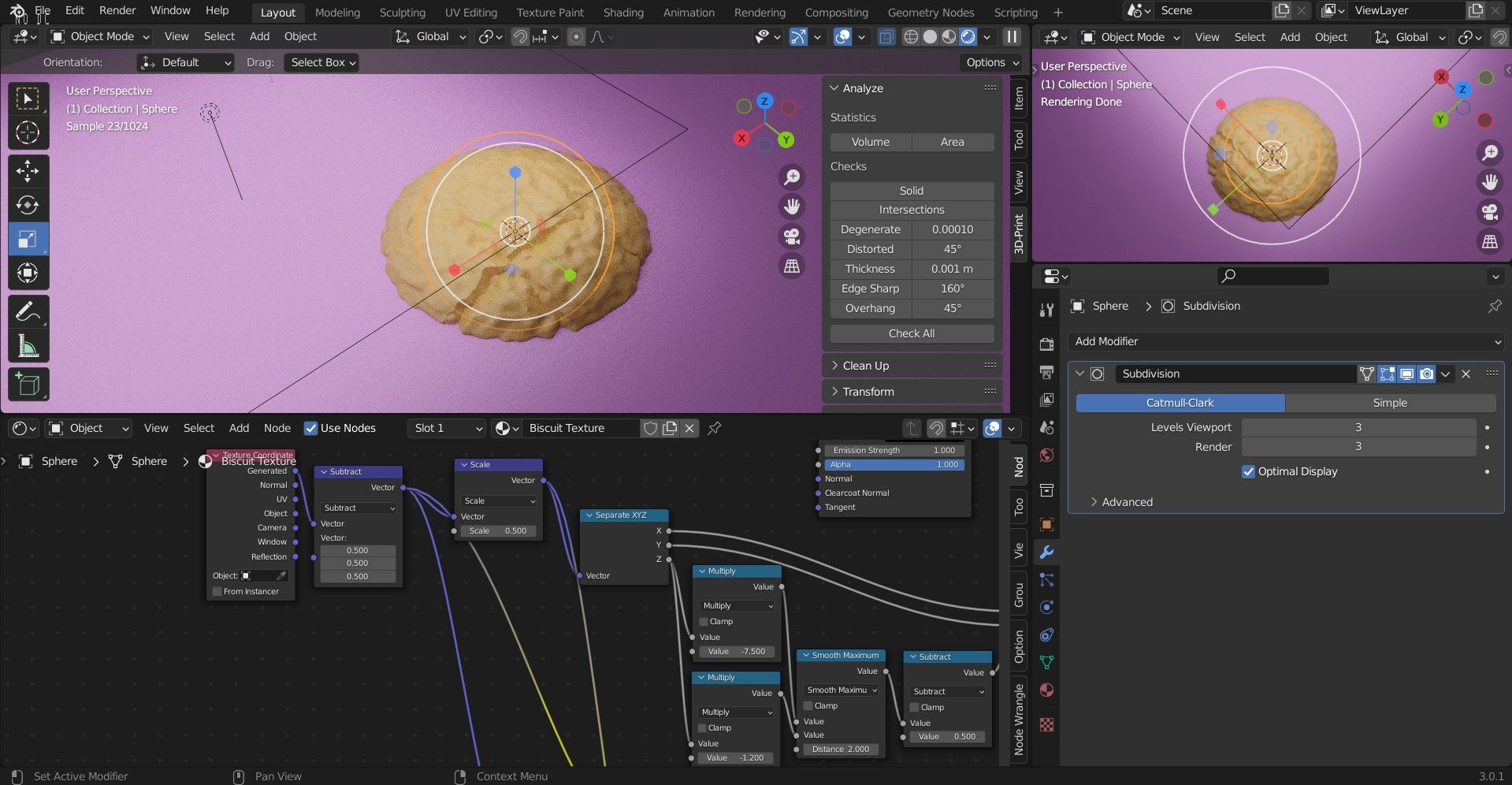This screenshot has height=785, width=1512.
Task: Toggle subdivision modifier render visibility
Action: (x=1426, y=374)
